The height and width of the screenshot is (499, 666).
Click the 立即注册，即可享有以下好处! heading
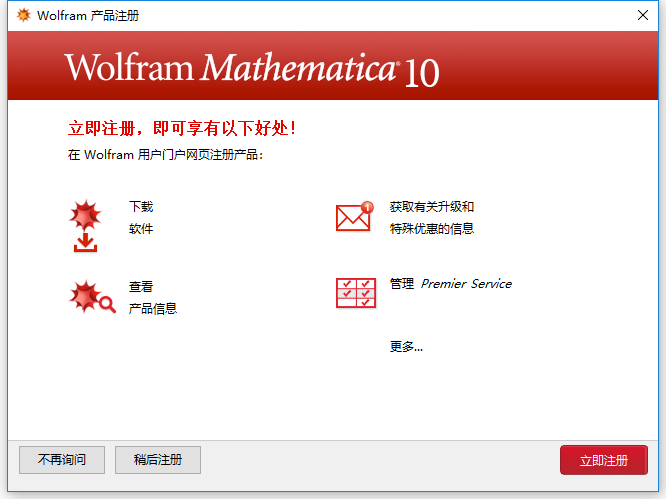182,128
